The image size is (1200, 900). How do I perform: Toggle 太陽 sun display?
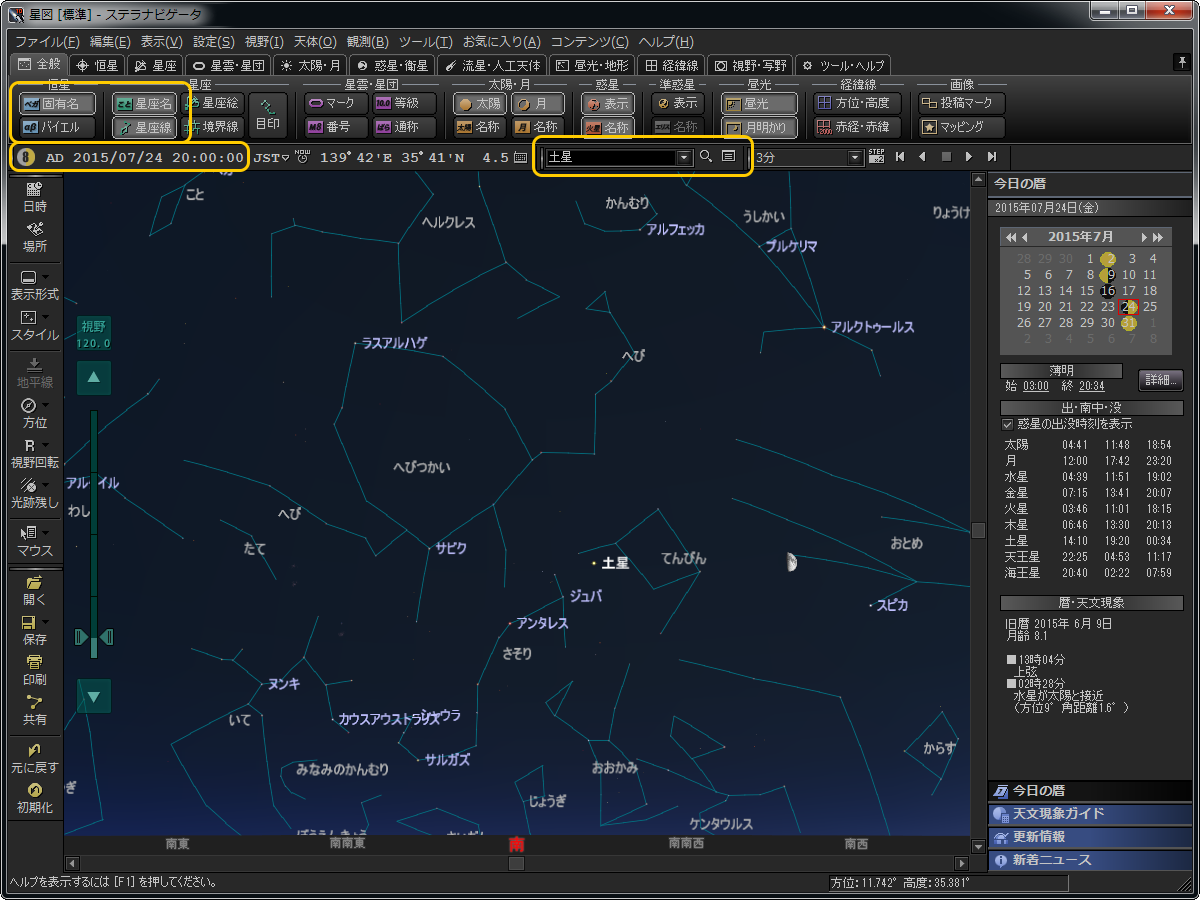(480, 103)
